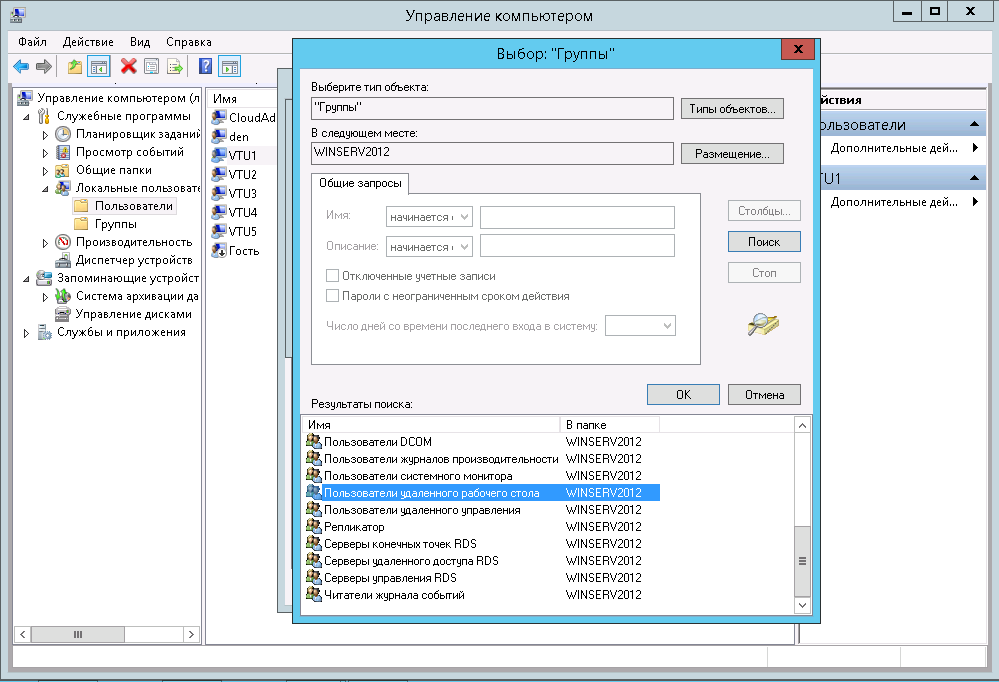Toggle the Action pane toolbar icon
999x682 pixels.
(x=229, y=66)
